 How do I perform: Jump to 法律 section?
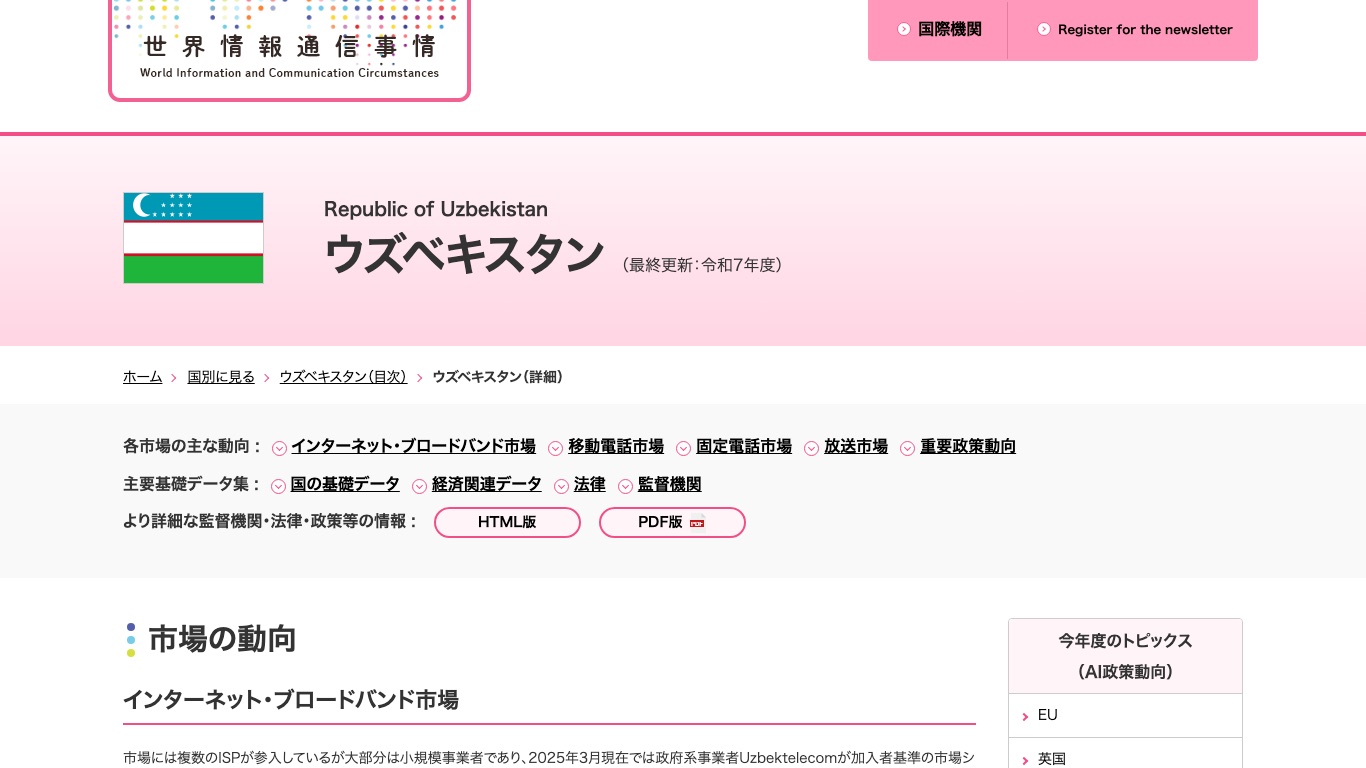[x=590, y=485]
